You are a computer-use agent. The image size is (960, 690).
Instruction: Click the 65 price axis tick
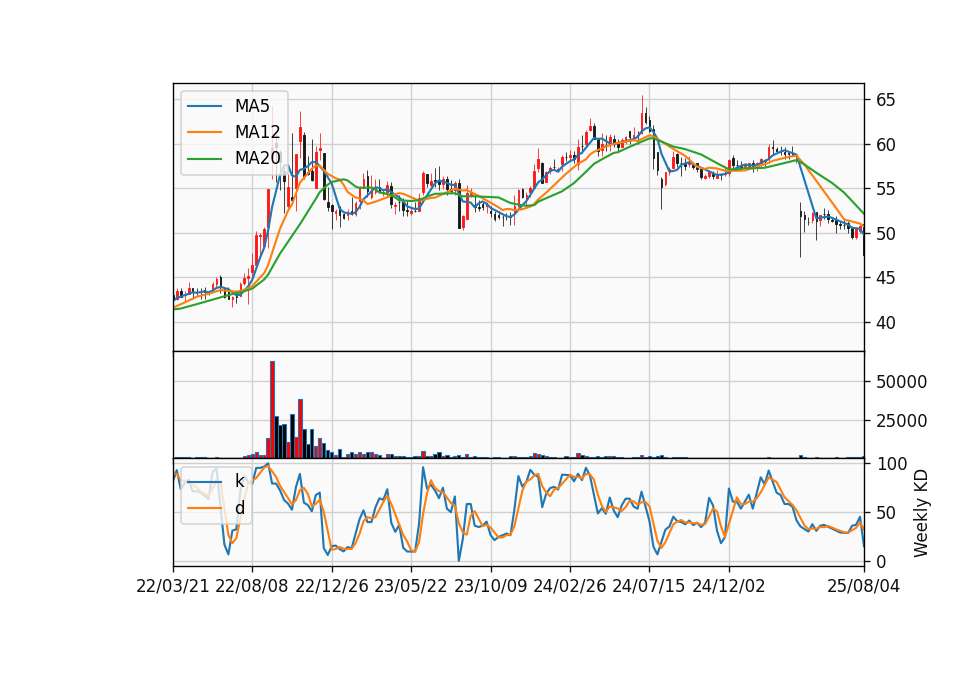885,100
